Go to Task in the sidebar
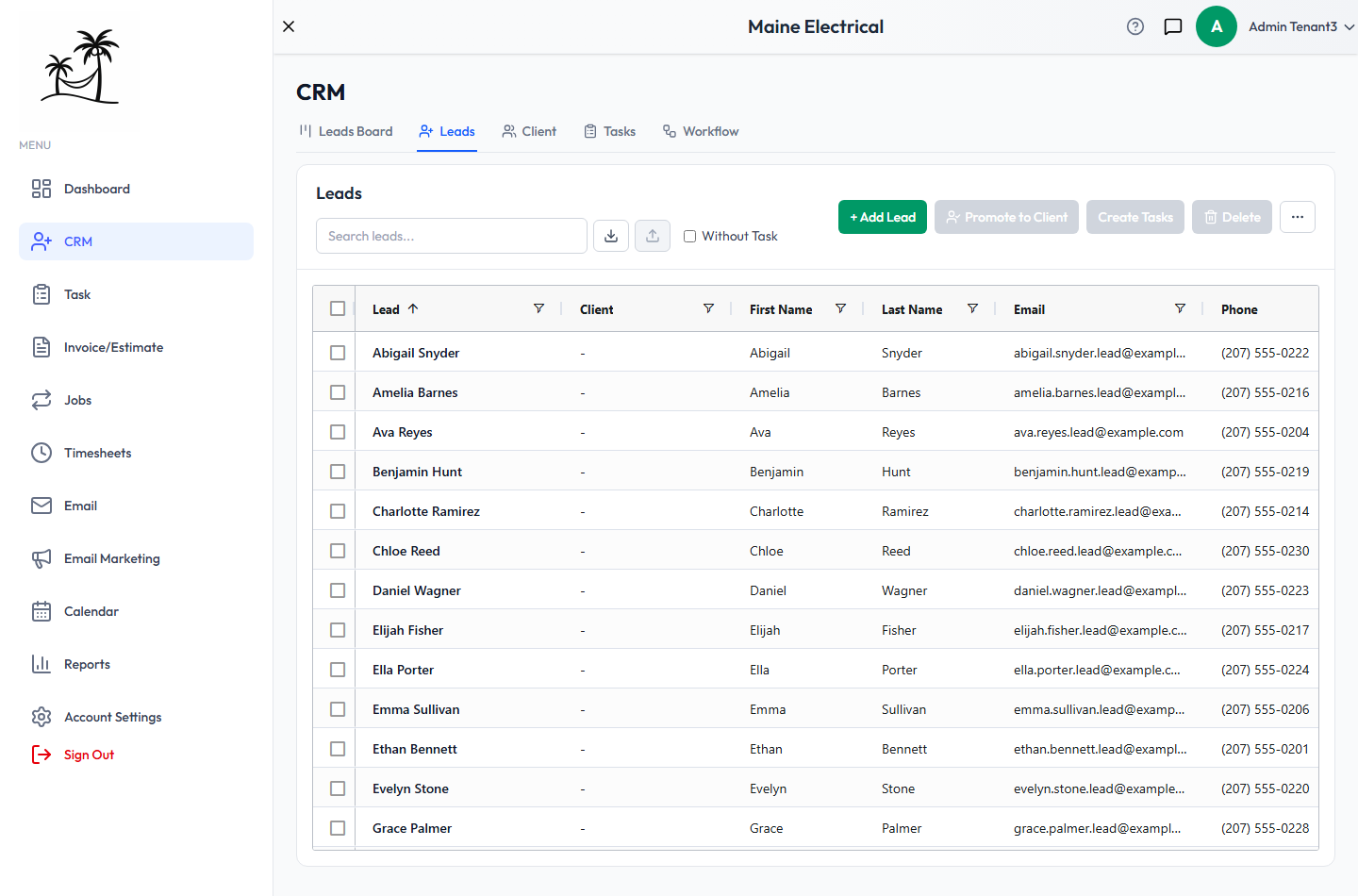This screenshot has height=896, width=1358. pos(136,294)
